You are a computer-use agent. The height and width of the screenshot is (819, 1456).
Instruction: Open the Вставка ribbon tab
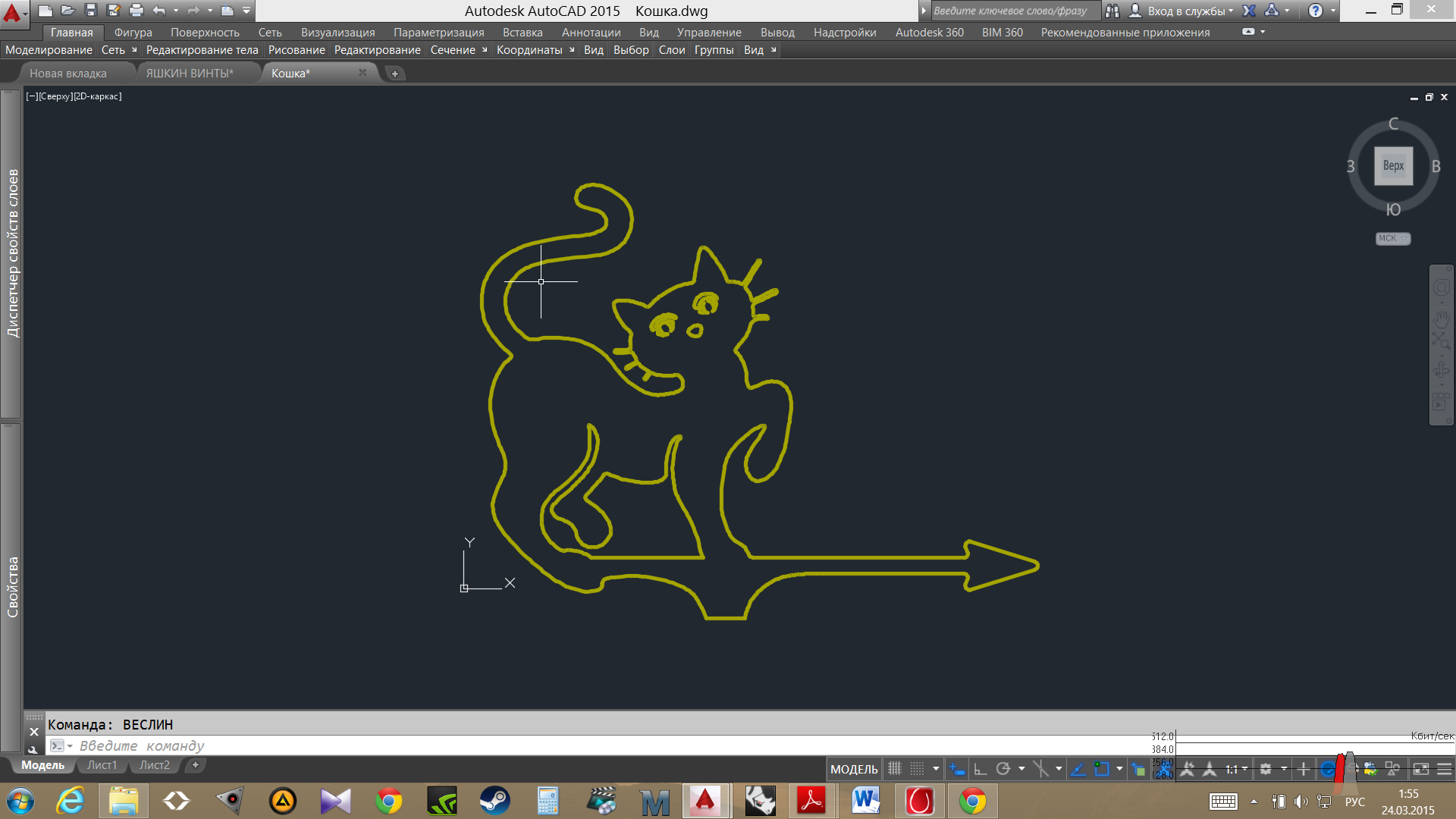[522, 32]
